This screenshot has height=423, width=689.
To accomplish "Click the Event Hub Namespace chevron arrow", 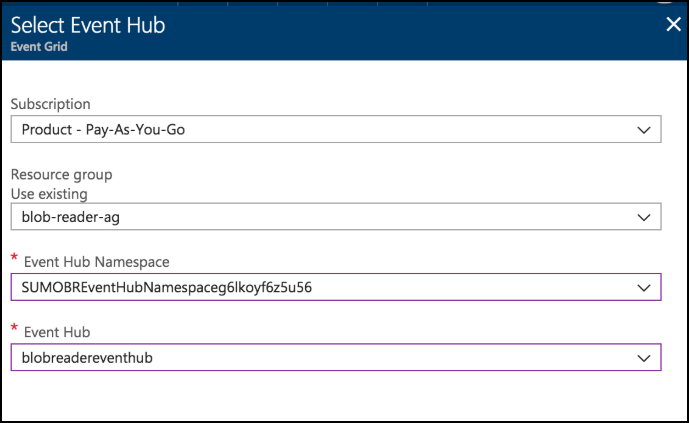I will 642,288.
